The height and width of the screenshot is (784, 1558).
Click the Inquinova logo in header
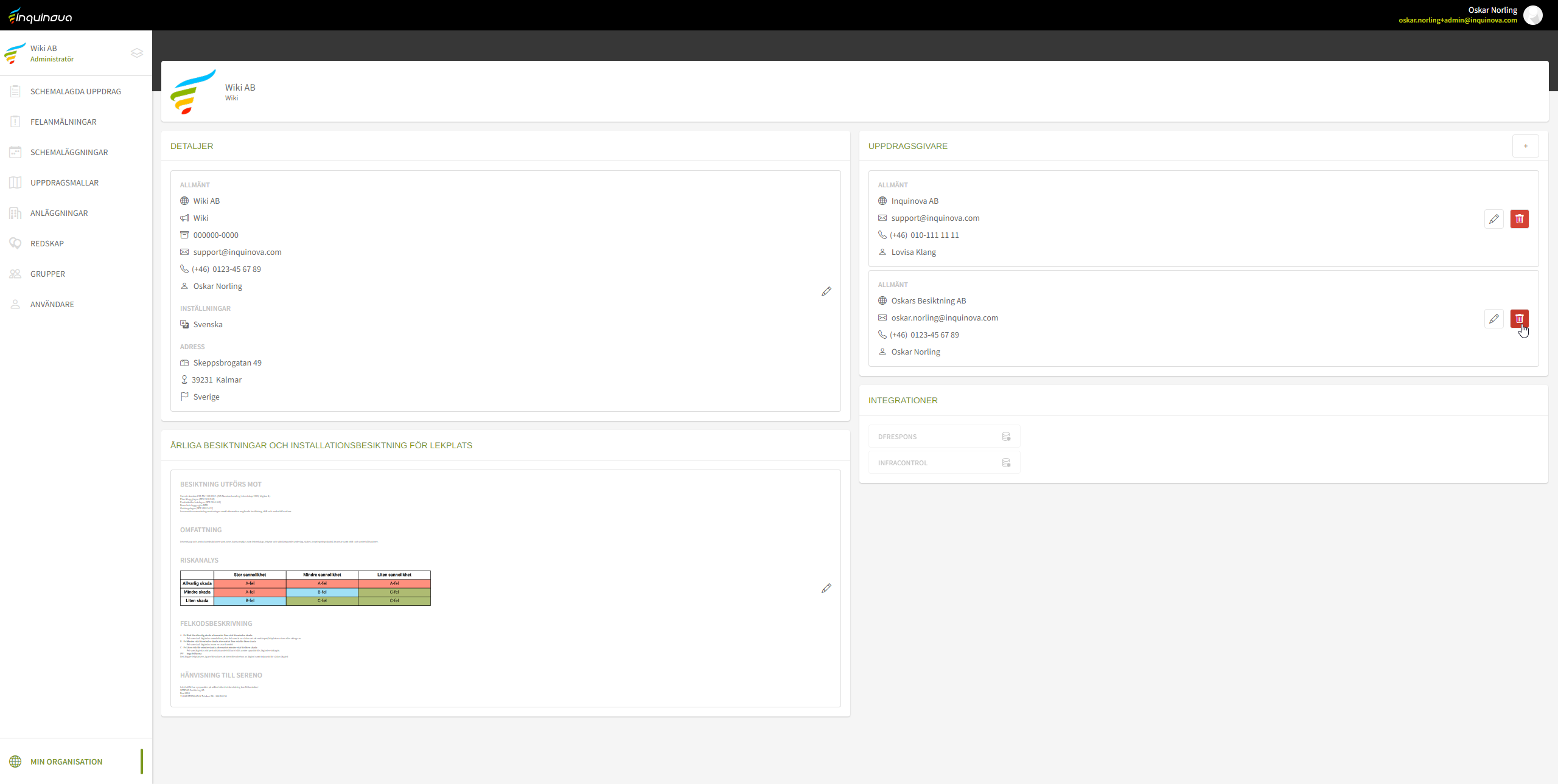point(40,16)
